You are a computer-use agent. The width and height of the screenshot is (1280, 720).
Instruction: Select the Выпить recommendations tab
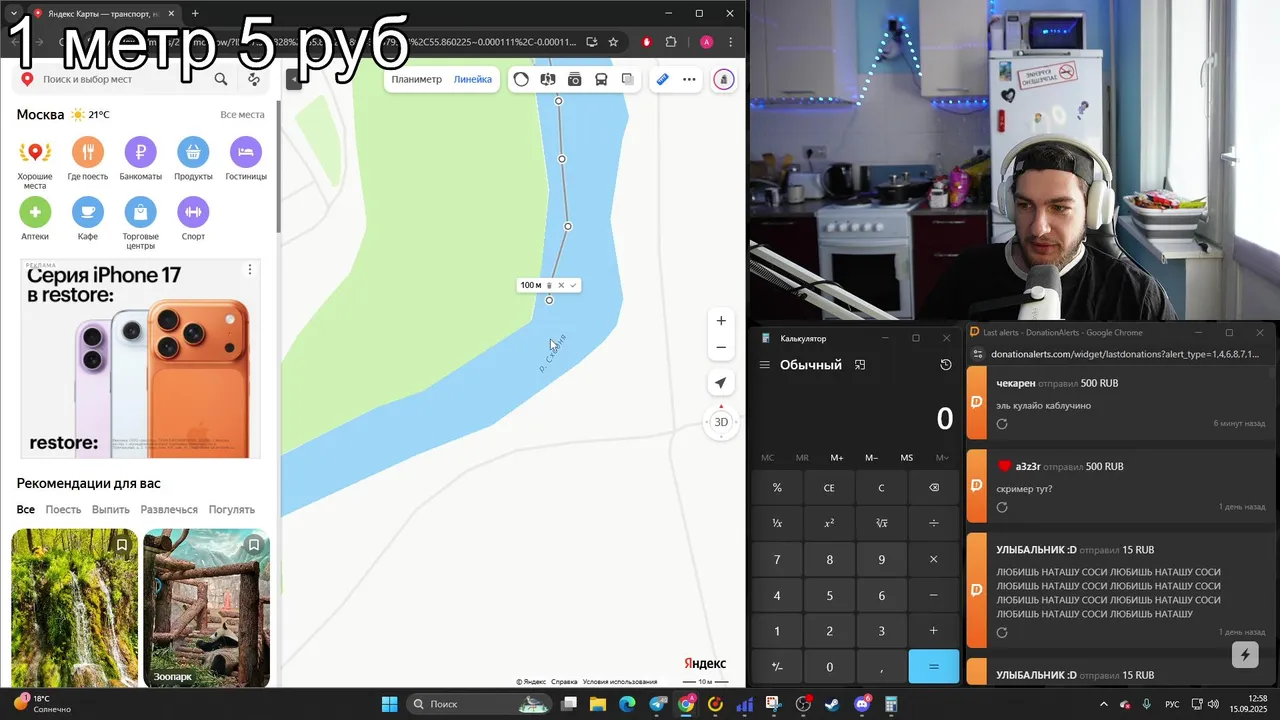111,509
